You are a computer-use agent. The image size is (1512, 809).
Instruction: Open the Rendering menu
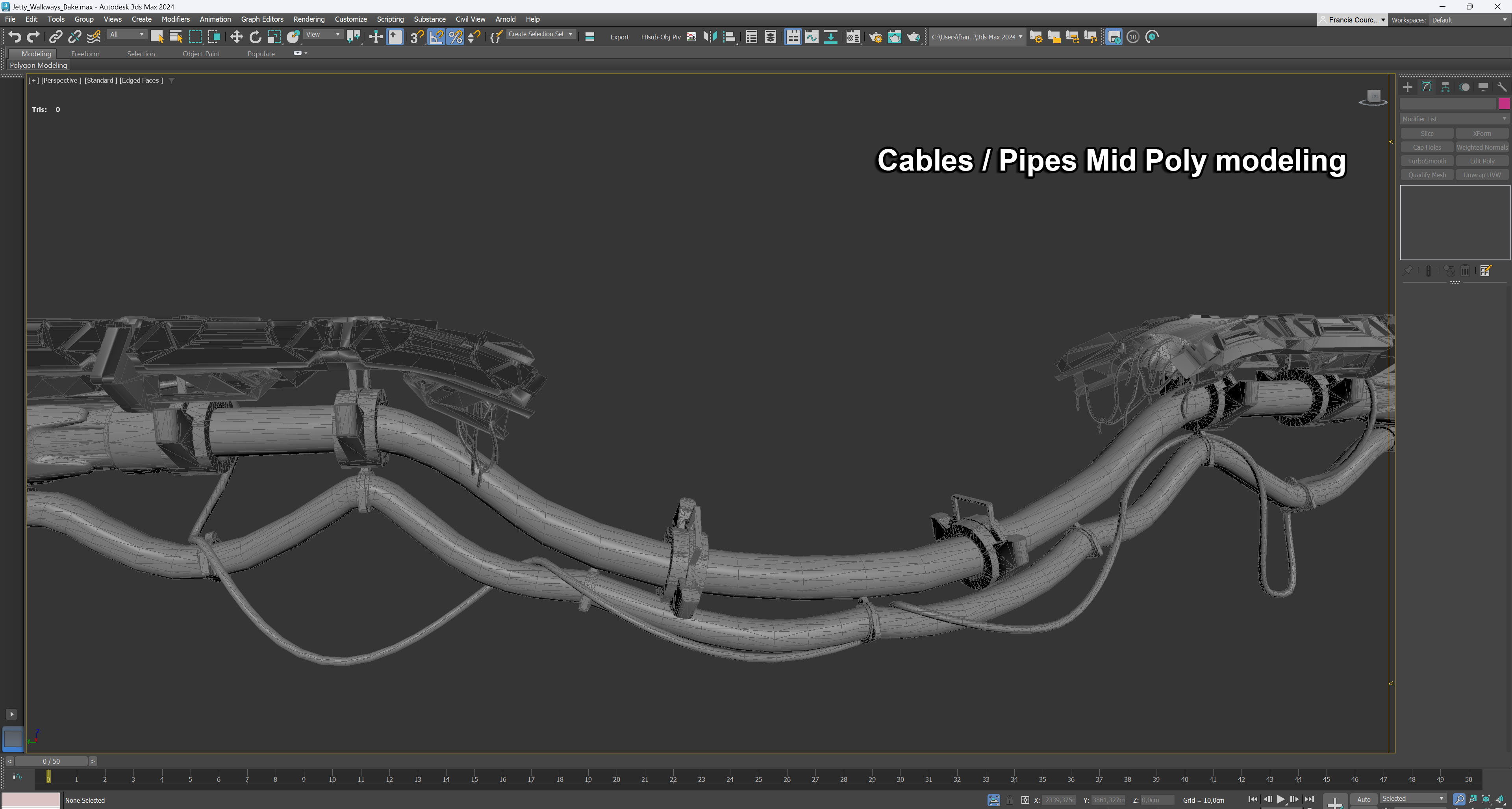click(x=309, y=19)
